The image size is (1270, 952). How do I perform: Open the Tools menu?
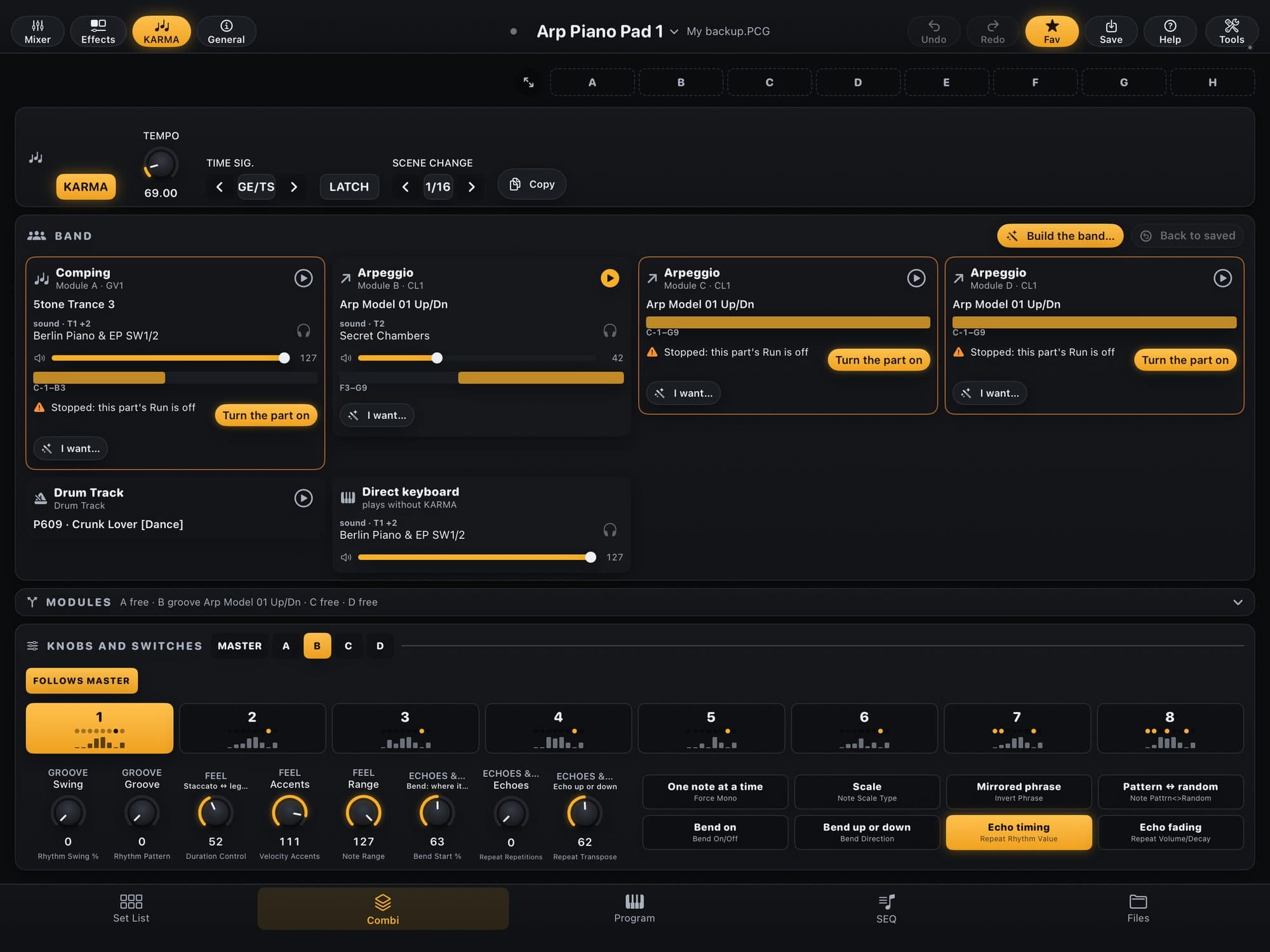pyautogui.click(x=1231, y=31)
